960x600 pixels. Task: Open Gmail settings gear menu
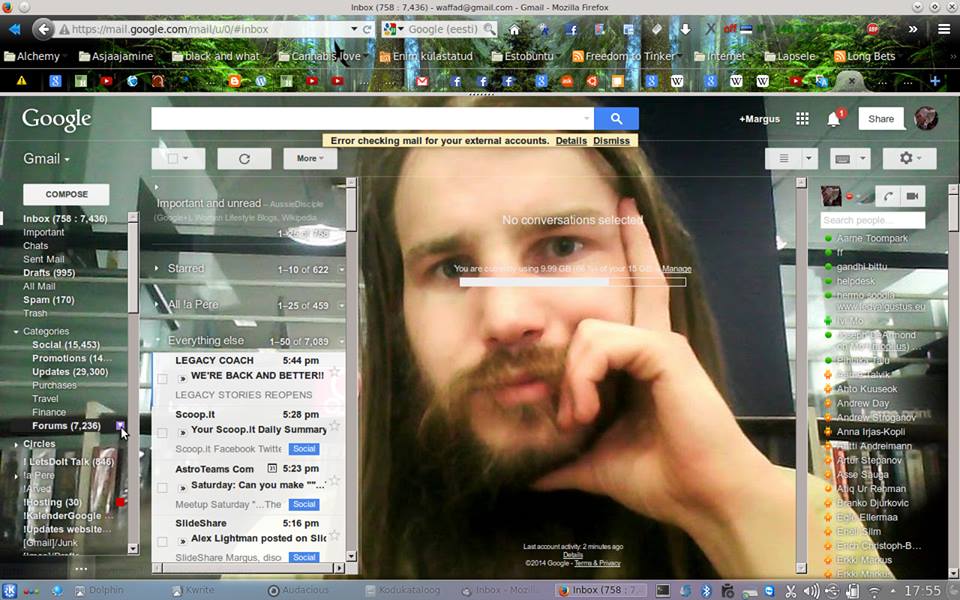click(909, 159)
